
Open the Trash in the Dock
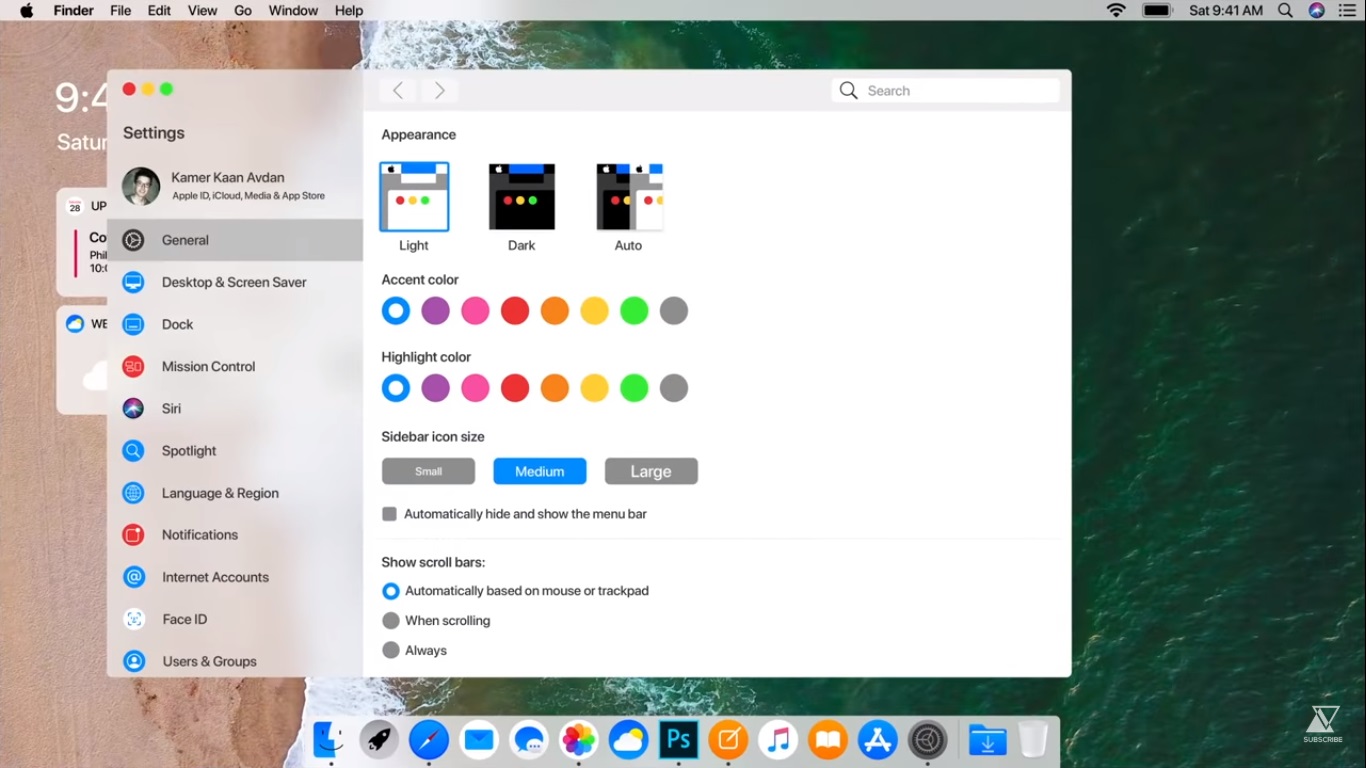(x=1033, y=740)
